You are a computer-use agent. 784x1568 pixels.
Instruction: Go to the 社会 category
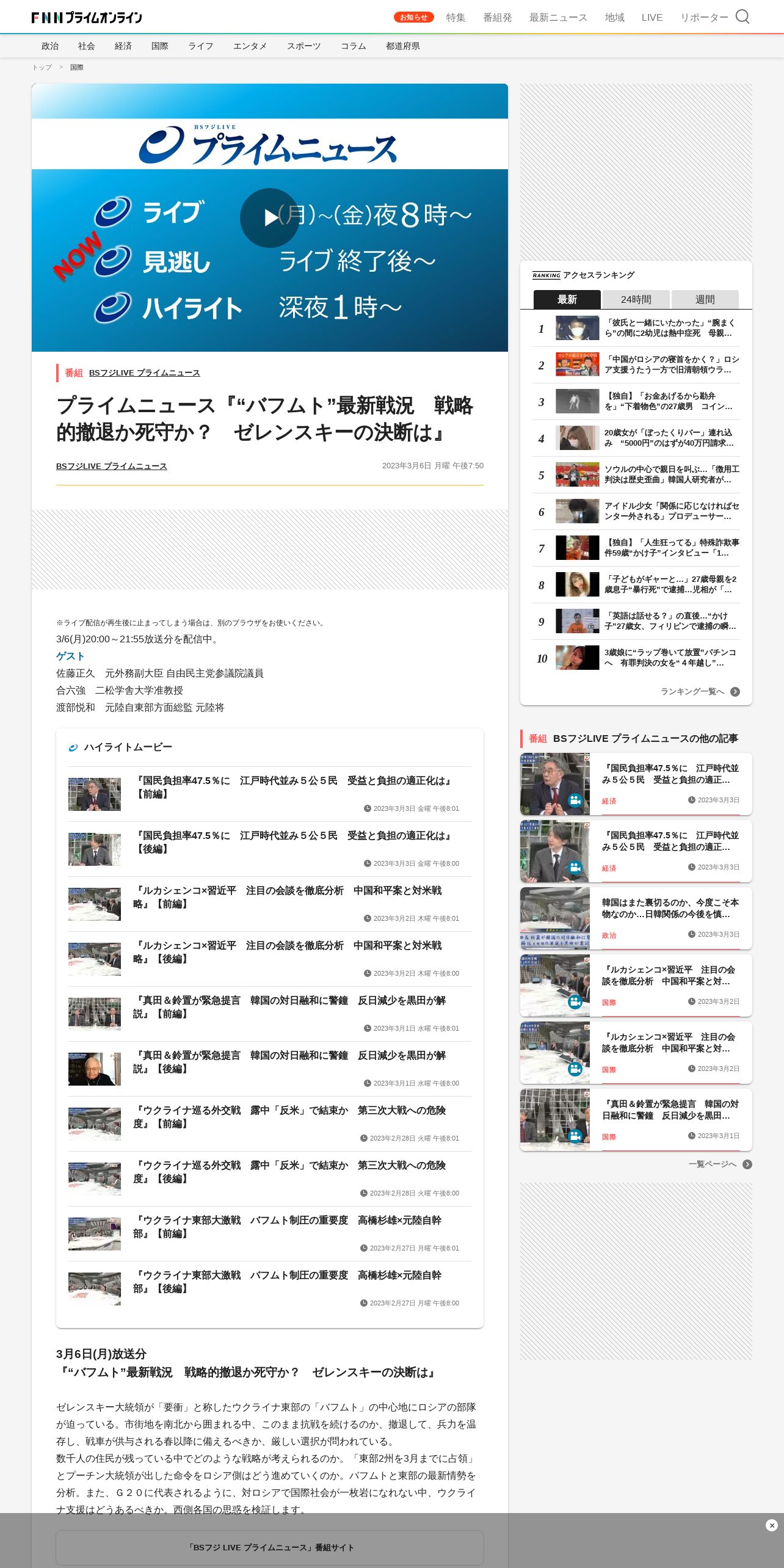87,46
